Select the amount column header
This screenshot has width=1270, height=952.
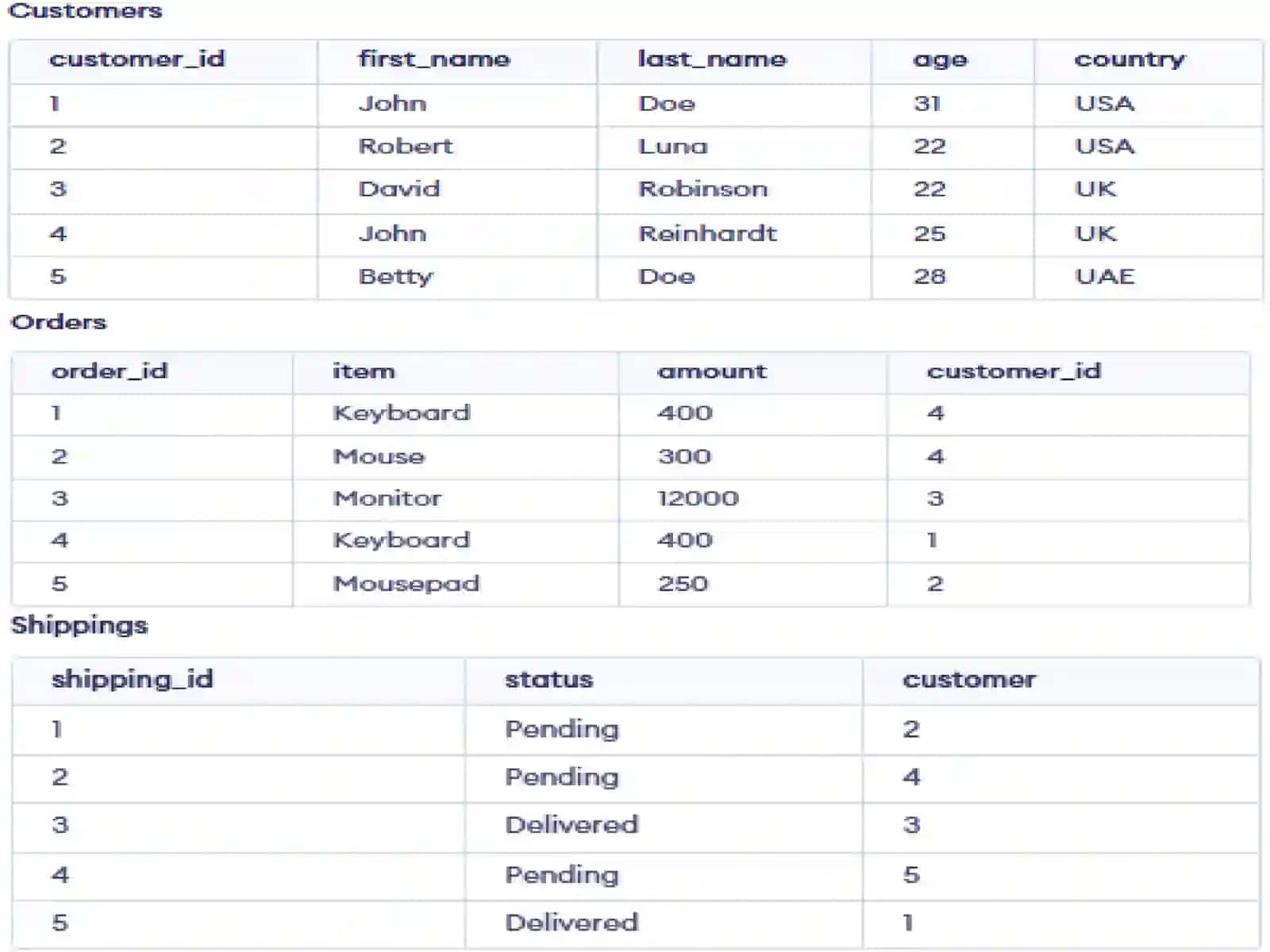[712, 371]
